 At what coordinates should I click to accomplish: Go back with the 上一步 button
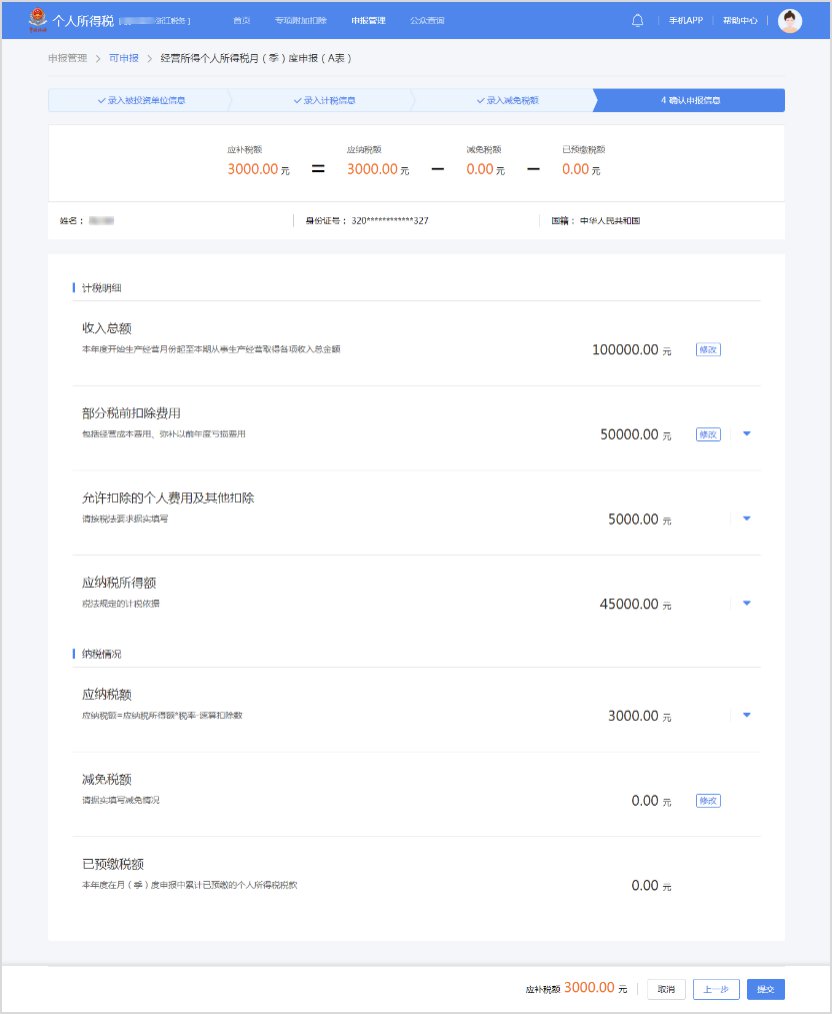[716, 989]
